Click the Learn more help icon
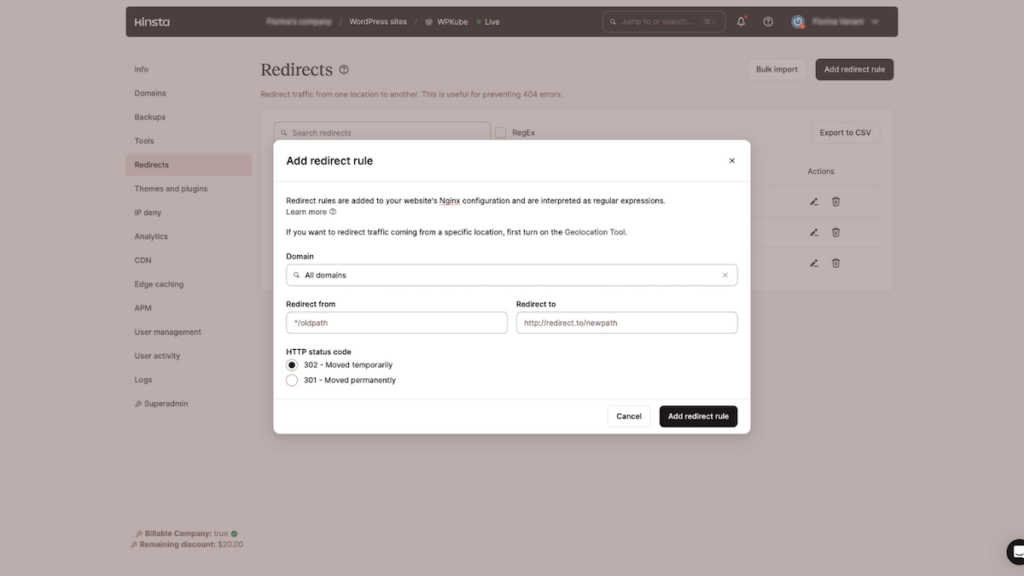This screenshot has height=576, width=1024. pyautogui.click(x=332, y=212)
